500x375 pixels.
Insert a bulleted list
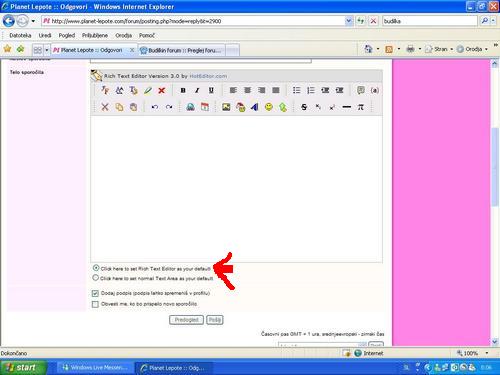point(296,90)
